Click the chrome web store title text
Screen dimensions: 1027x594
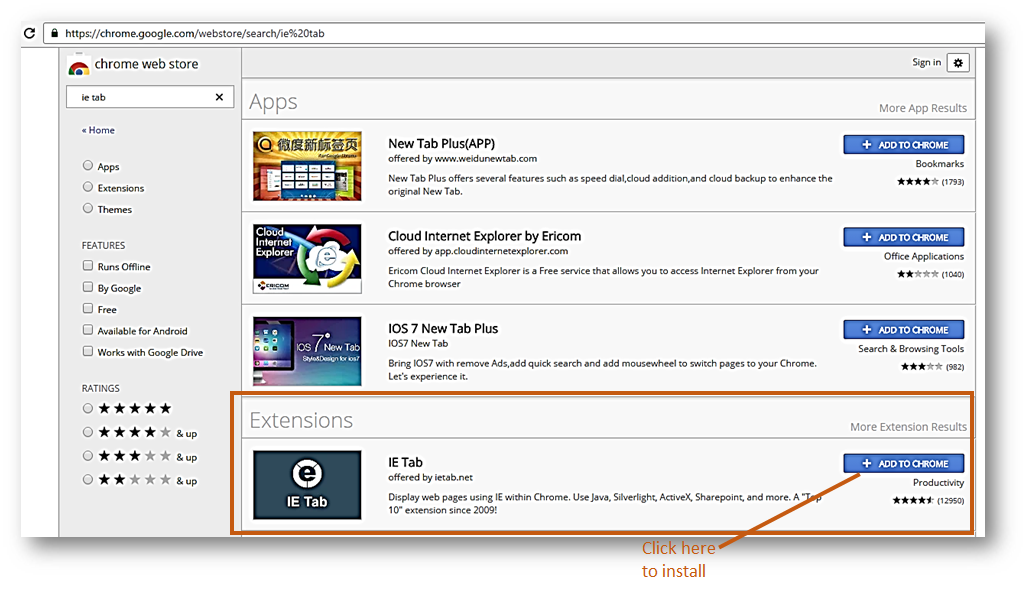click(x=146, y=64)
